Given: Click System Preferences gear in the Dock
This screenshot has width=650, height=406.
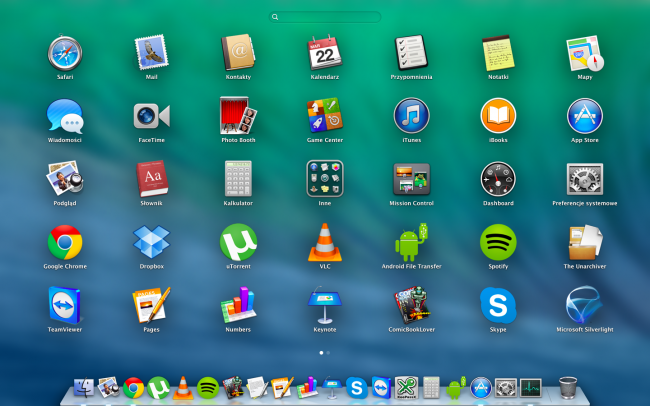Looking at the screenshot, I should pyautogui.click(x=506, y=388).
